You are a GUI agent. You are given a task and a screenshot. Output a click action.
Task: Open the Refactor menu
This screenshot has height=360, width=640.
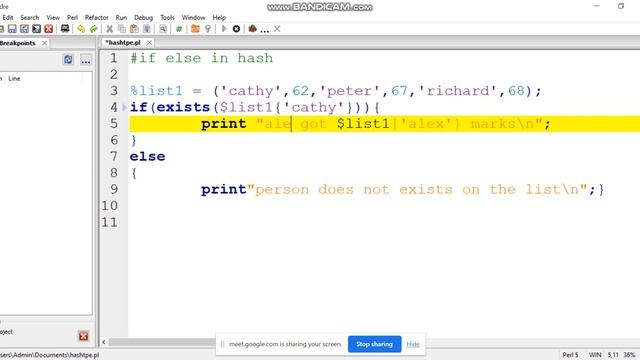(97, 18)
